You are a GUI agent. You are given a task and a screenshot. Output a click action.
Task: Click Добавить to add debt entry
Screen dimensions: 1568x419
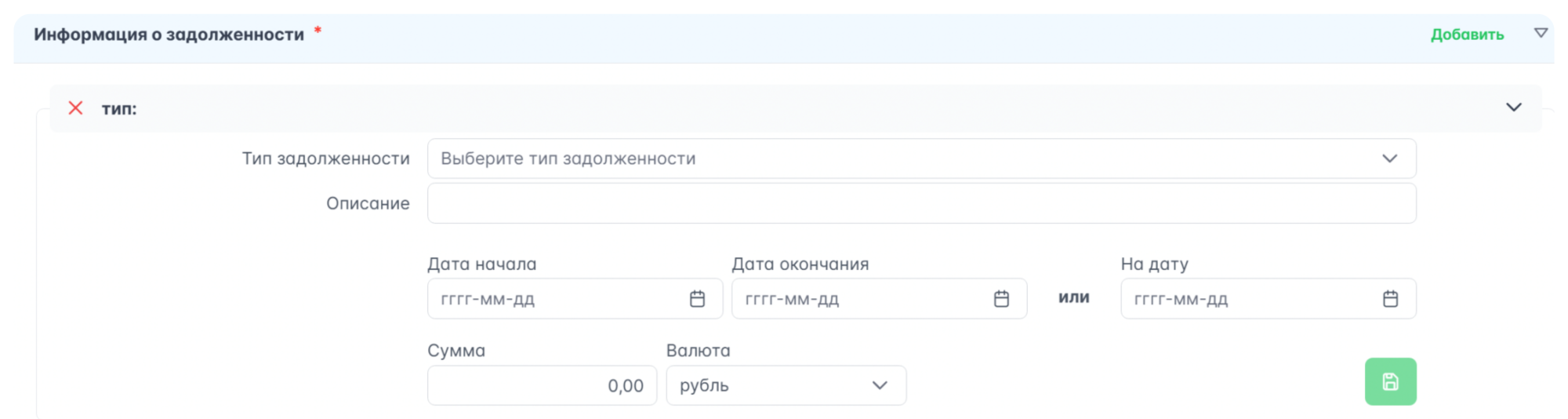tap(1467, 35)
